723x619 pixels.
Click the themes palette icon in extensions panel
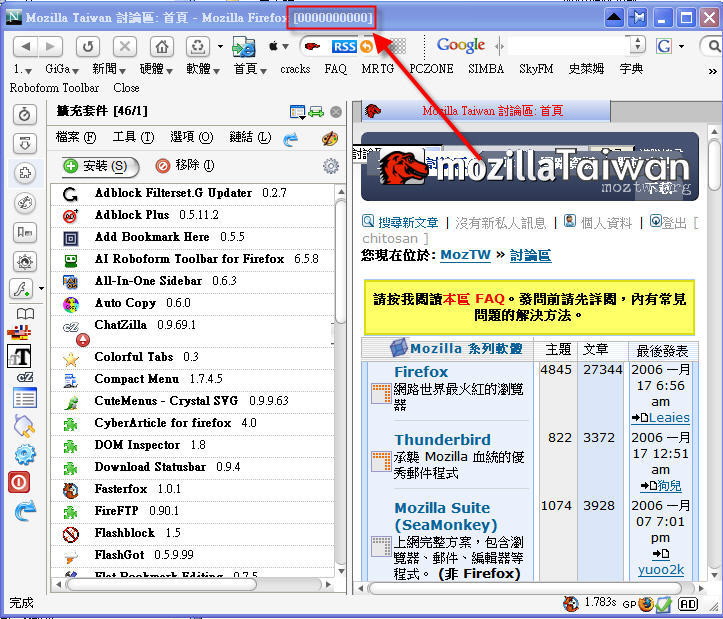click(329, 138)
